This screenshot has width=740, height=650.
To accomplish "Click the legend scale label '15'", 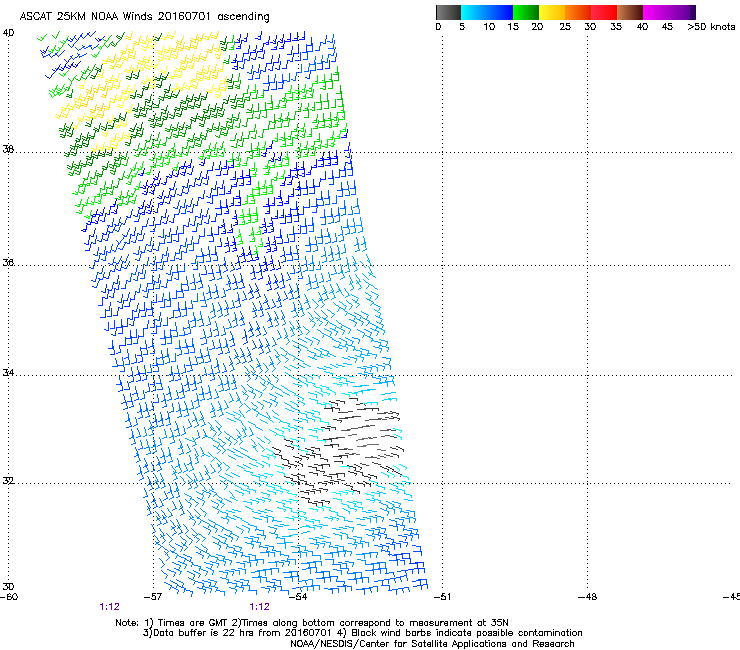I will click(513, 27).
